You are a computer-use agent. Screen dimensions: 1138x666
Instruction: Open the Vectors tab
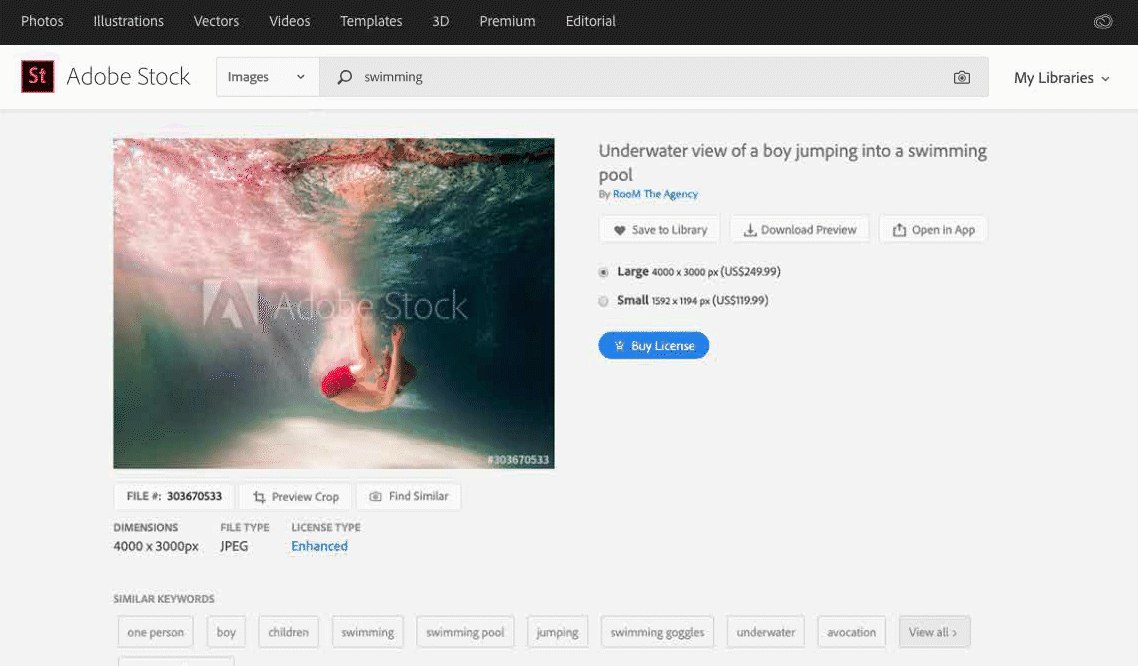[x=216, y=21]
